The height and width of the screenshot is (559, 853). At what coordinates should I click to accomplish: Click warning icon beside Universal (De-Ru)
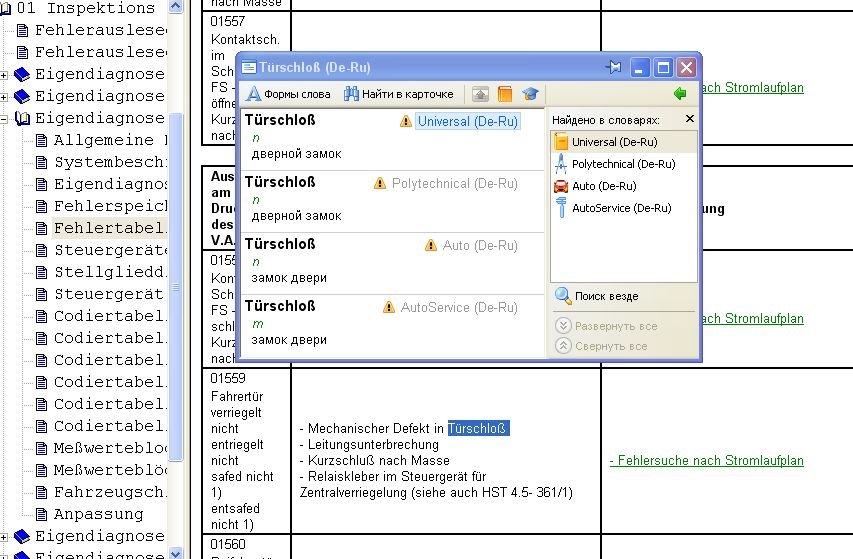click(405, 121)
